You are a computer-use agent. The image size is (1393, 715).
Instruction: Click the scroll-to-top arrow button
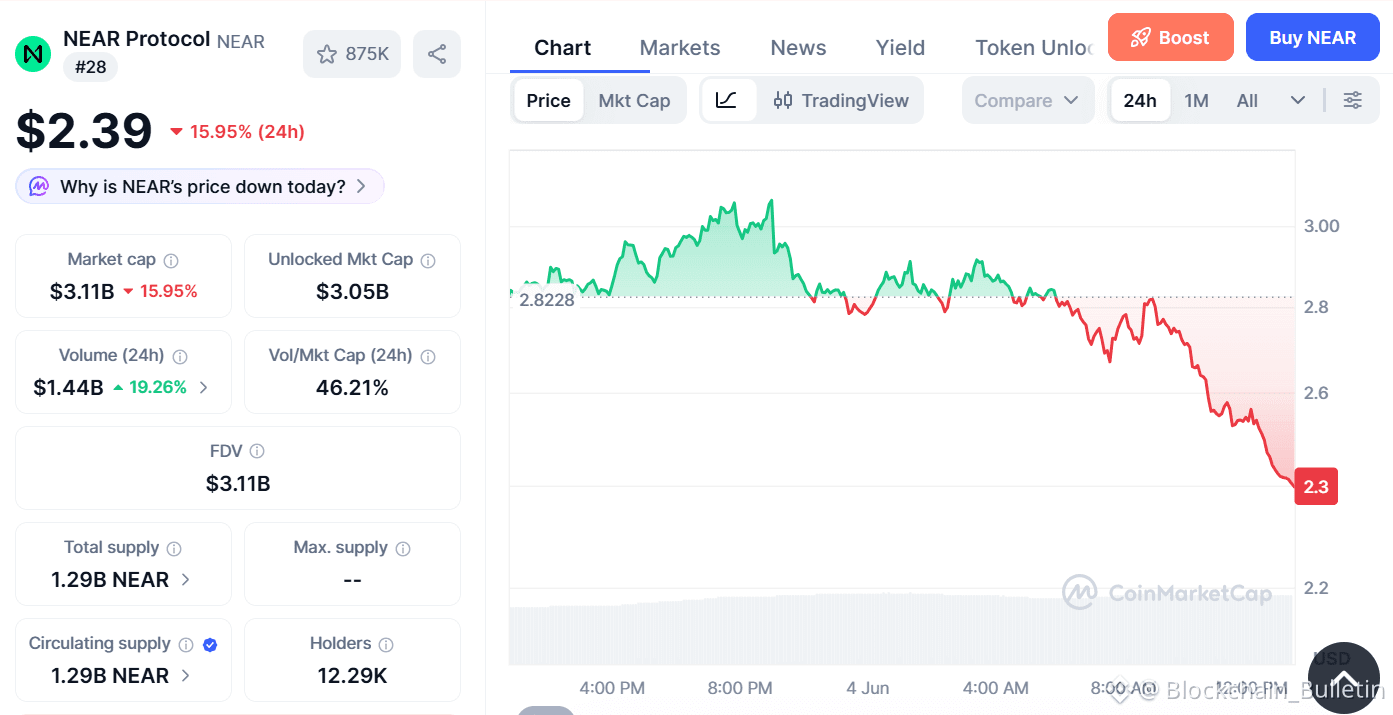tap(1344, 678)
